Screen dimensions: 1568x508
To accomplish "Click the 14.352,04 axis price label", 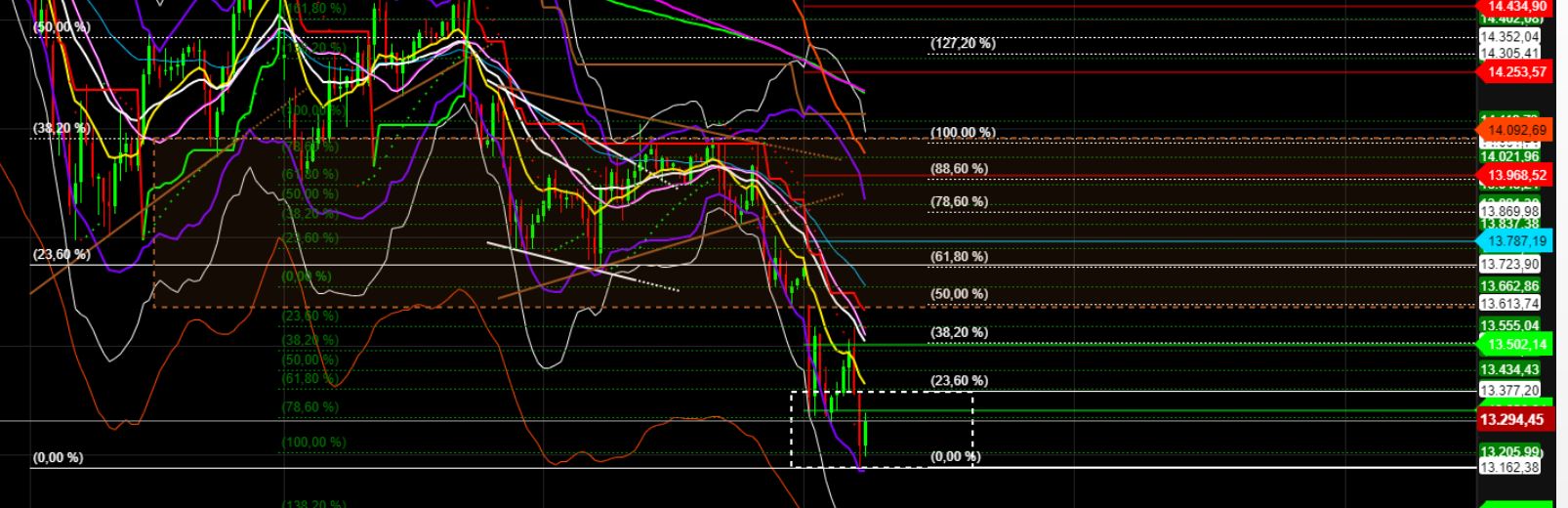I will pos(1509,37).
